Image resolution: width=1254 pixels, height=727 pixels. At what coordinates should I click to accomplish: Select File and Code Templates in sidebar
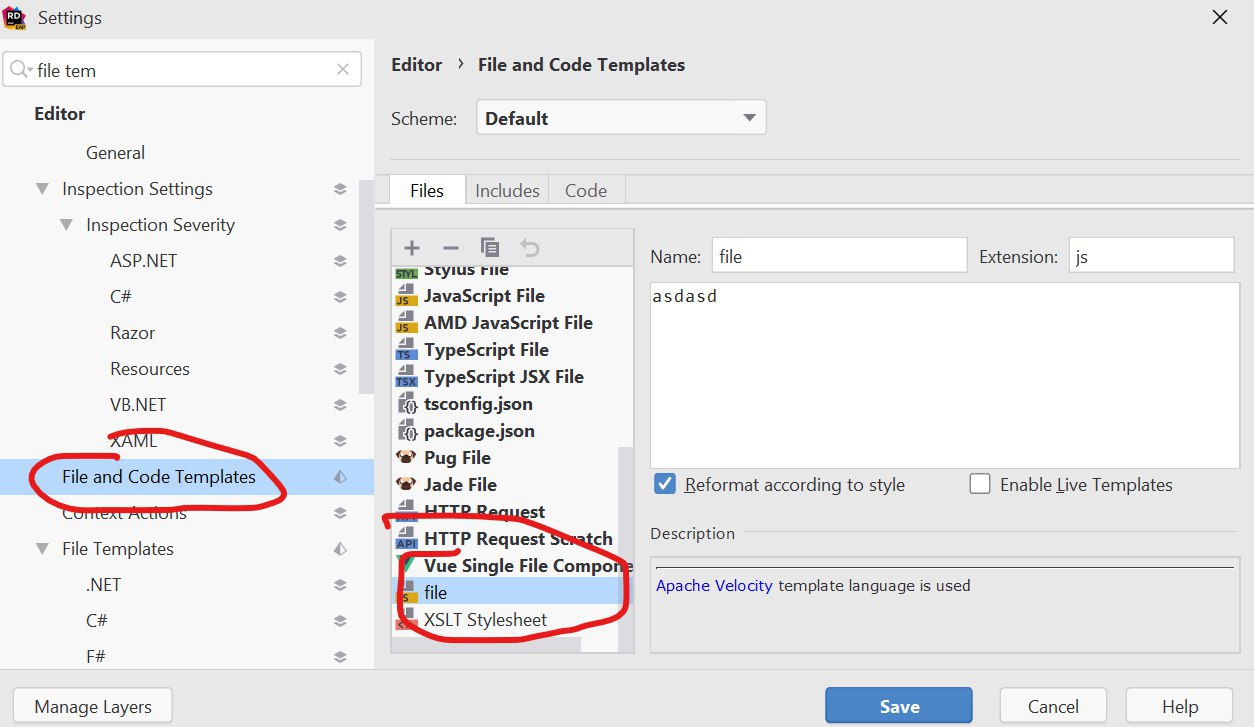click(159, 477)
